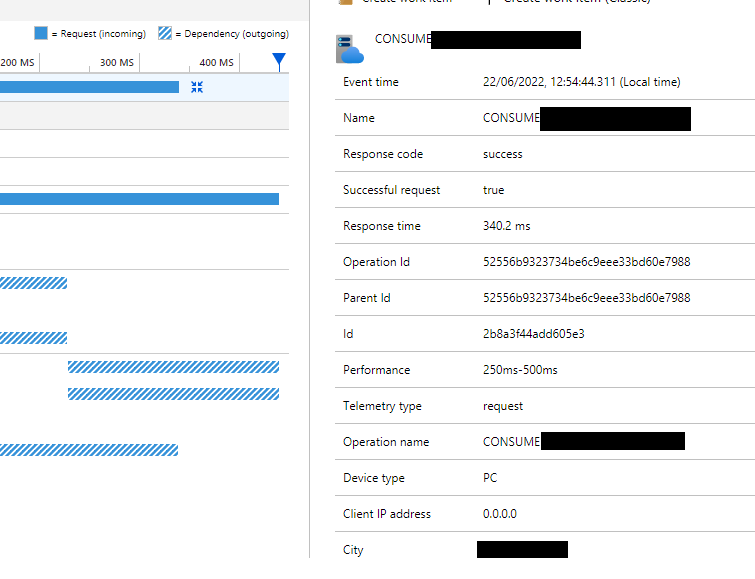Screen dimensions: 755x579
Task: Select the top solid request bar
Action: tap(89, 87)
